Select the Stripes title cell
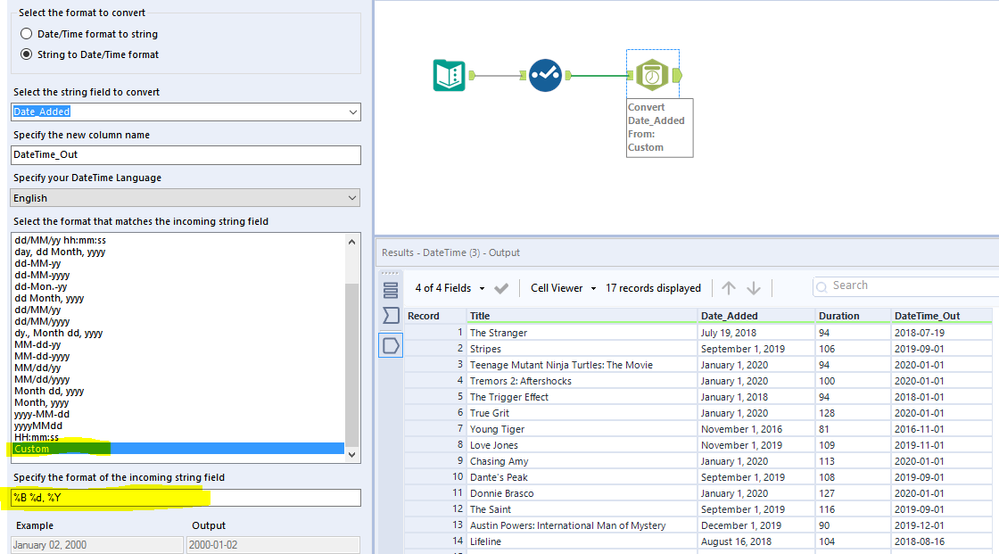 pyautogui.click(x=582, y=349)
